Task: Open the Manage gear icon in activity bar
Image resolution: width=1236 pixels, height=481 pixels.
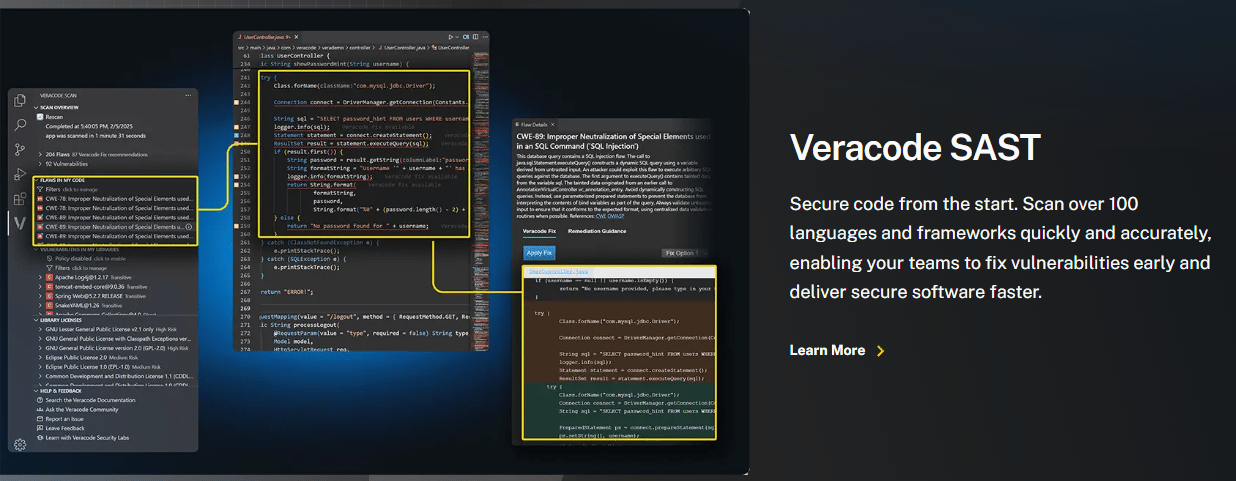Action: click(x=20, y=444)
